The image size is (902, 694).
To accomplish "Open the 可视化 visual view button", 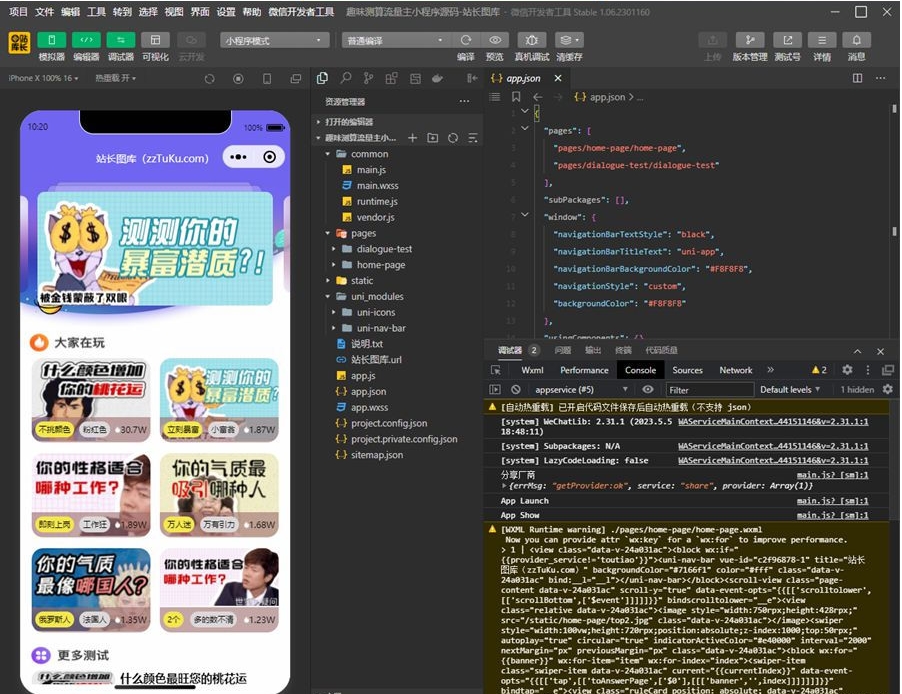I will [155, 40].
